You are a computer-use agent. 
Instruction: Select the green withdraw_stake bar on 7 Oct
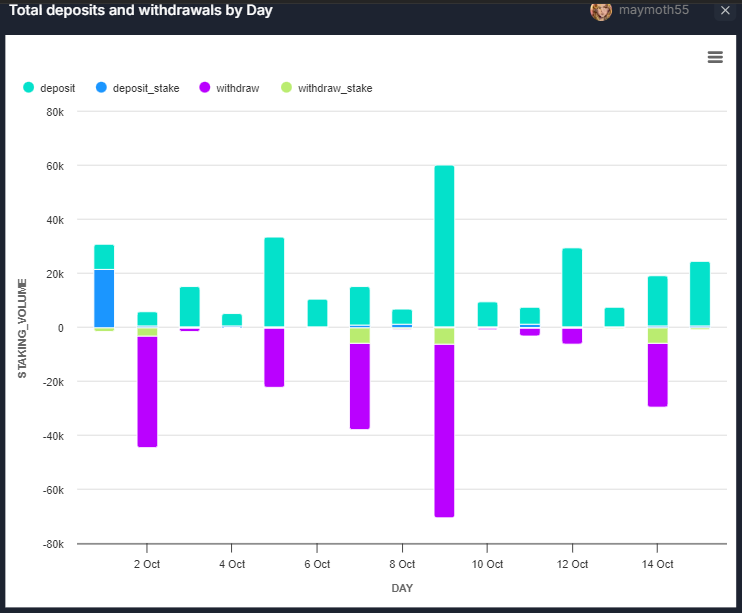360,336
